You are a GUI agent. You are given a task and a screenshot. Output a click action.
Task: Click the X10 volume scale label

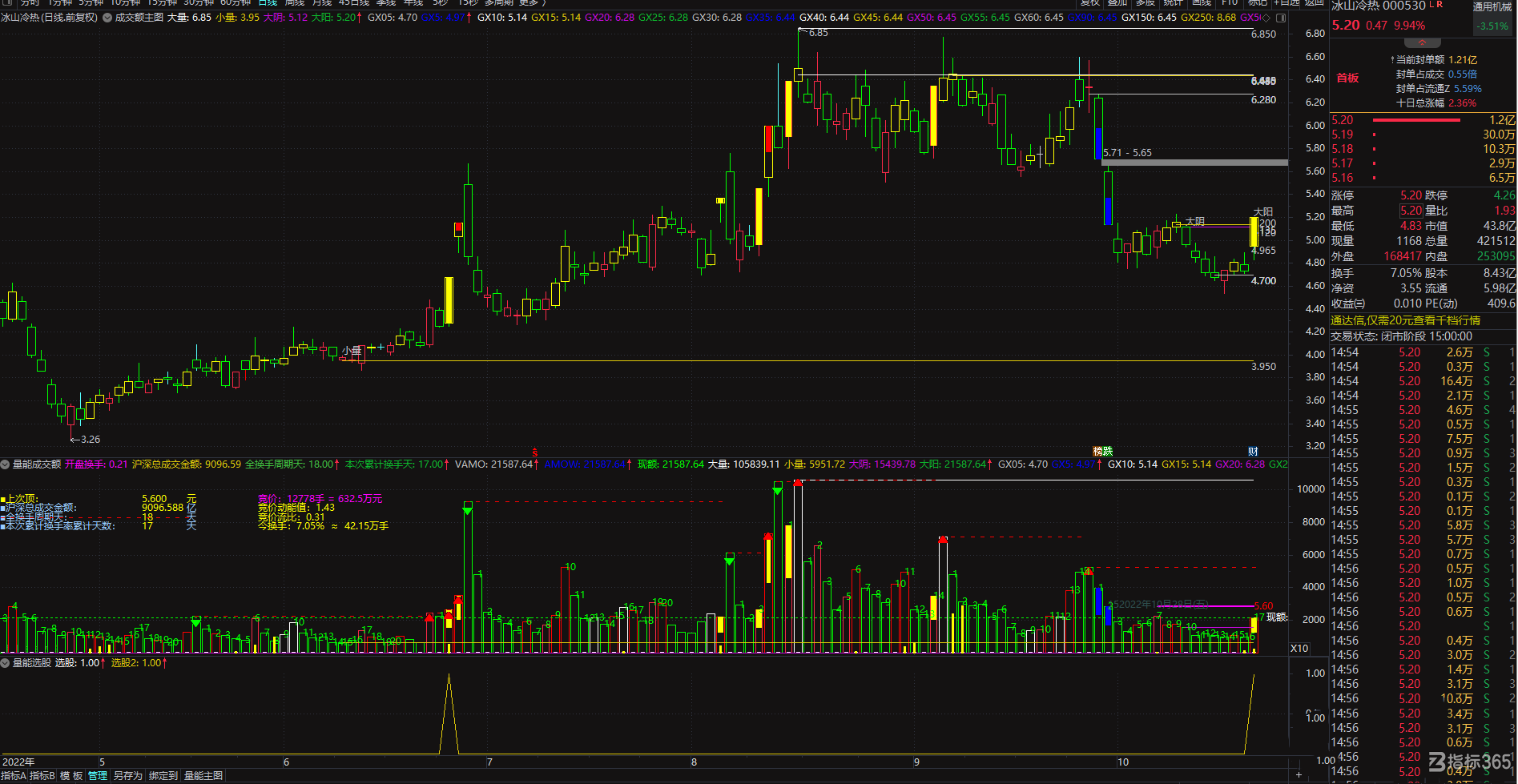click(x=1299, y=649)
